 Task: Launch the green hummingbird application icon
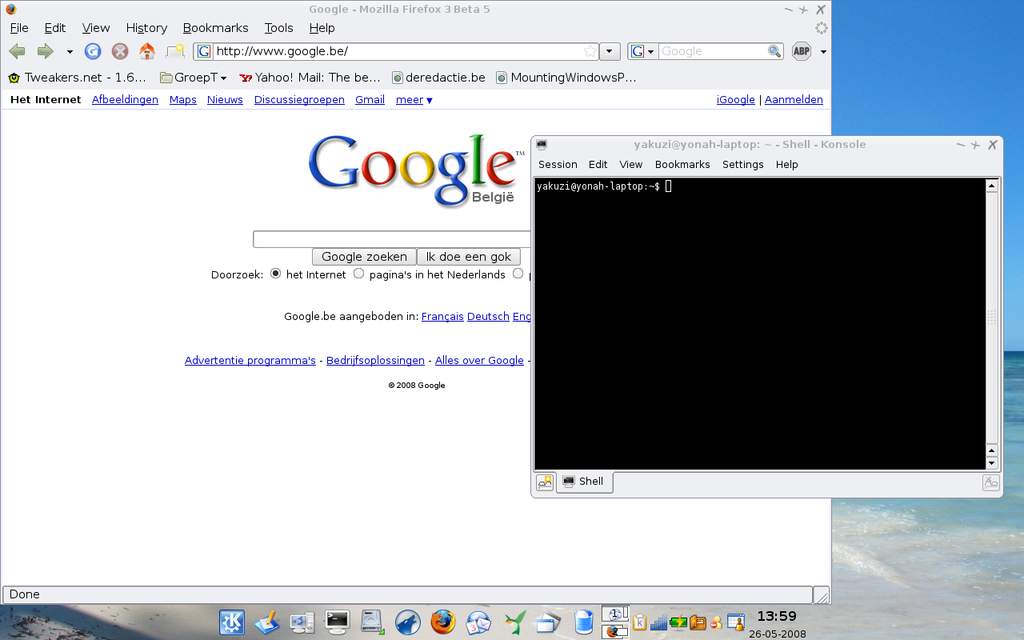point(514,622)
